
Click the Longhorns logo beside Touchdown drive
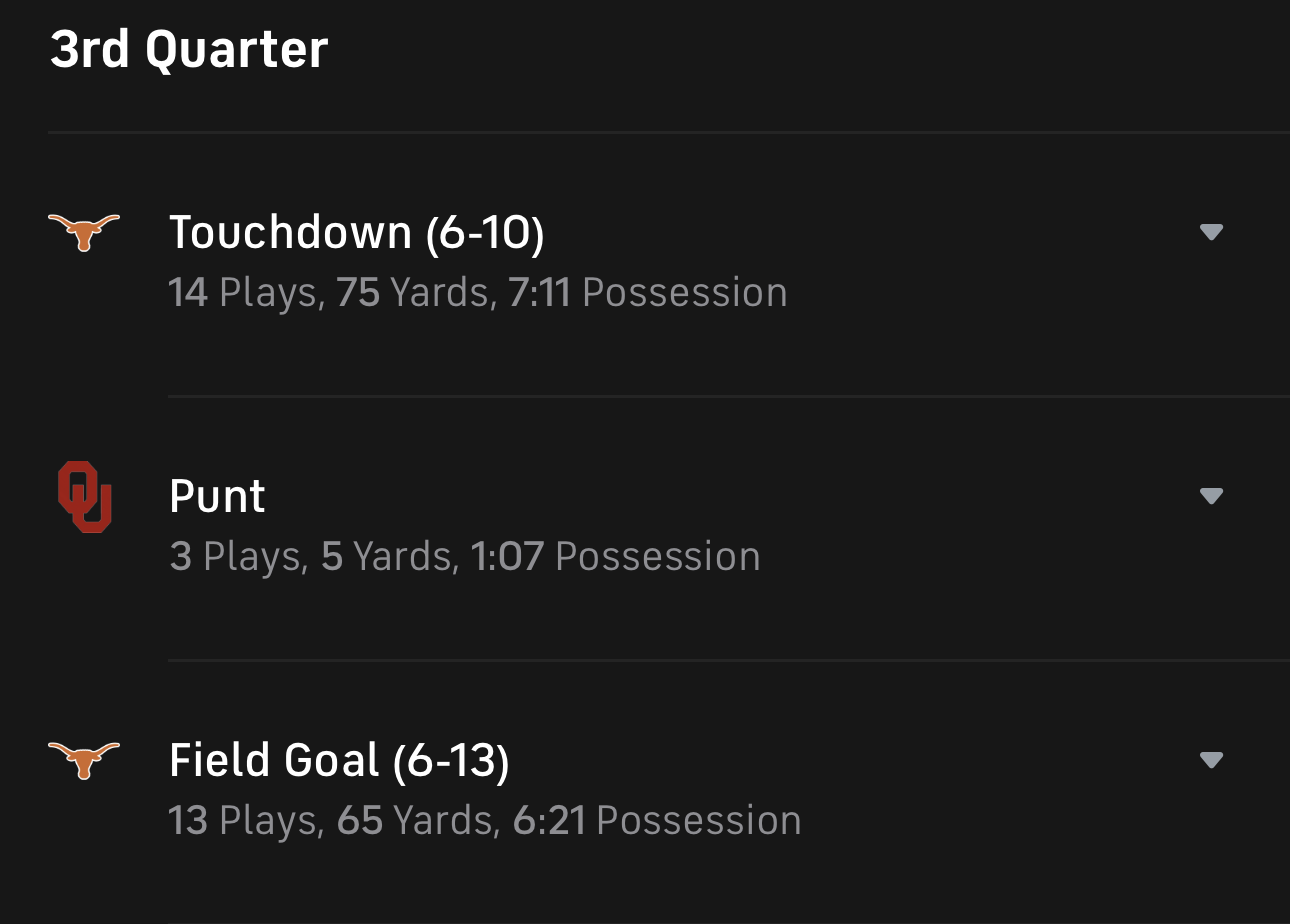(x=84, y=232)
